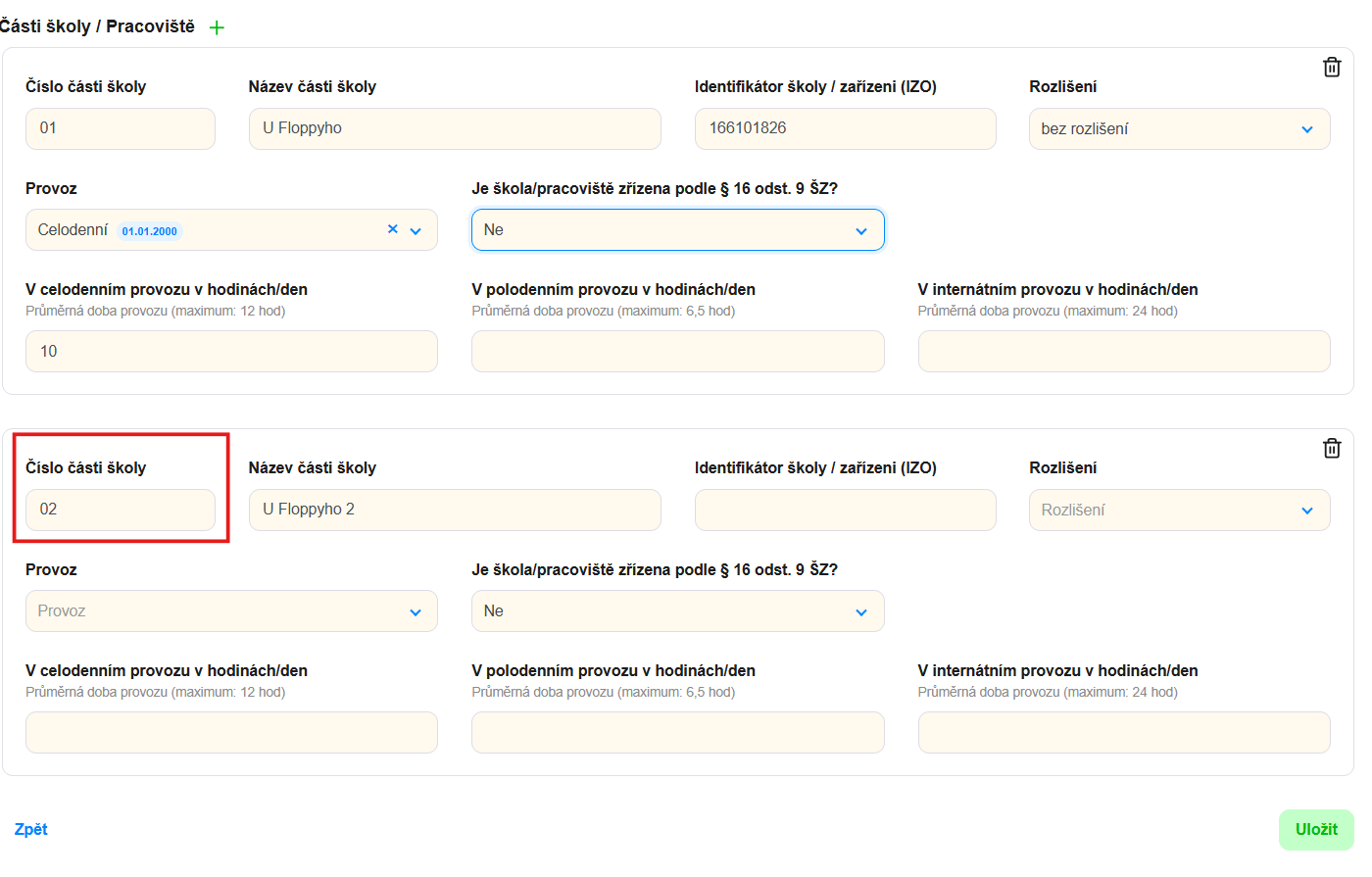The image size is (1372, 877).
Task: Open second § 16 odst. 9 ŠZ dropdown
Action: 677,611
